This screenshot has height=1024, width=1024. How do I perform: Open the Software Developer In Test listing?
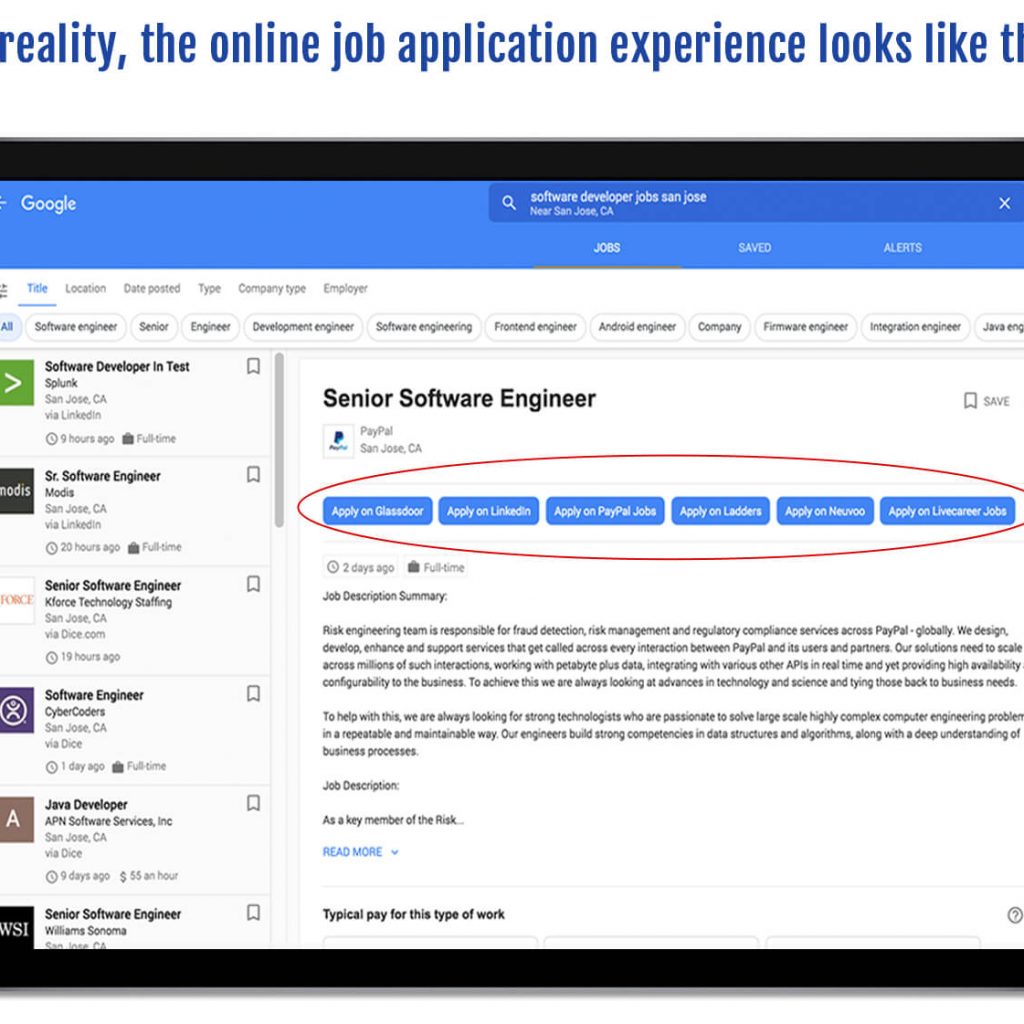pyautogui.click(x=135, y=402)
